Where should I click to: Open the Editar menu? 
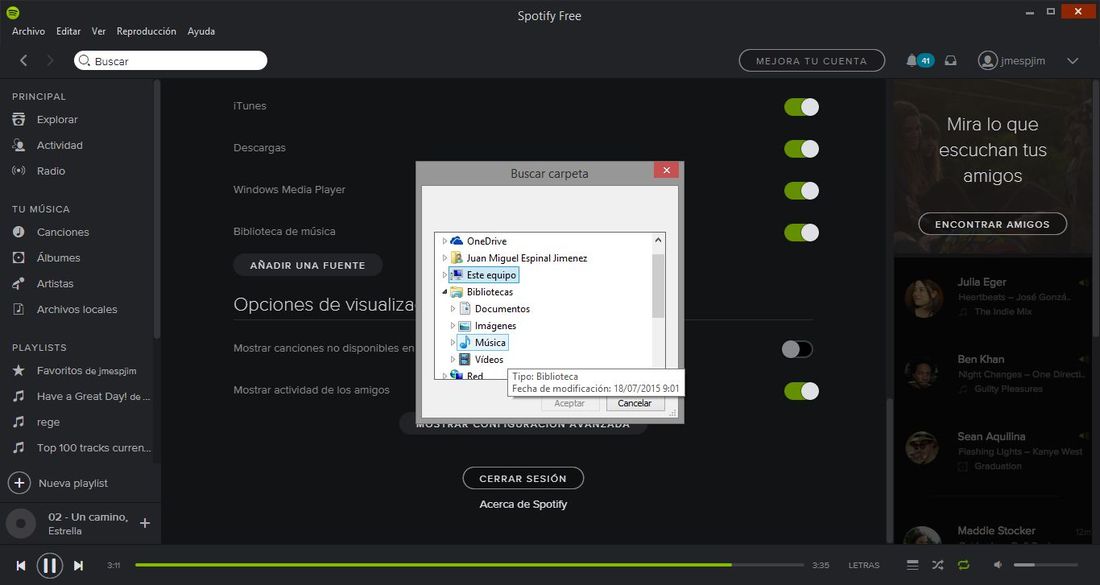68,31
